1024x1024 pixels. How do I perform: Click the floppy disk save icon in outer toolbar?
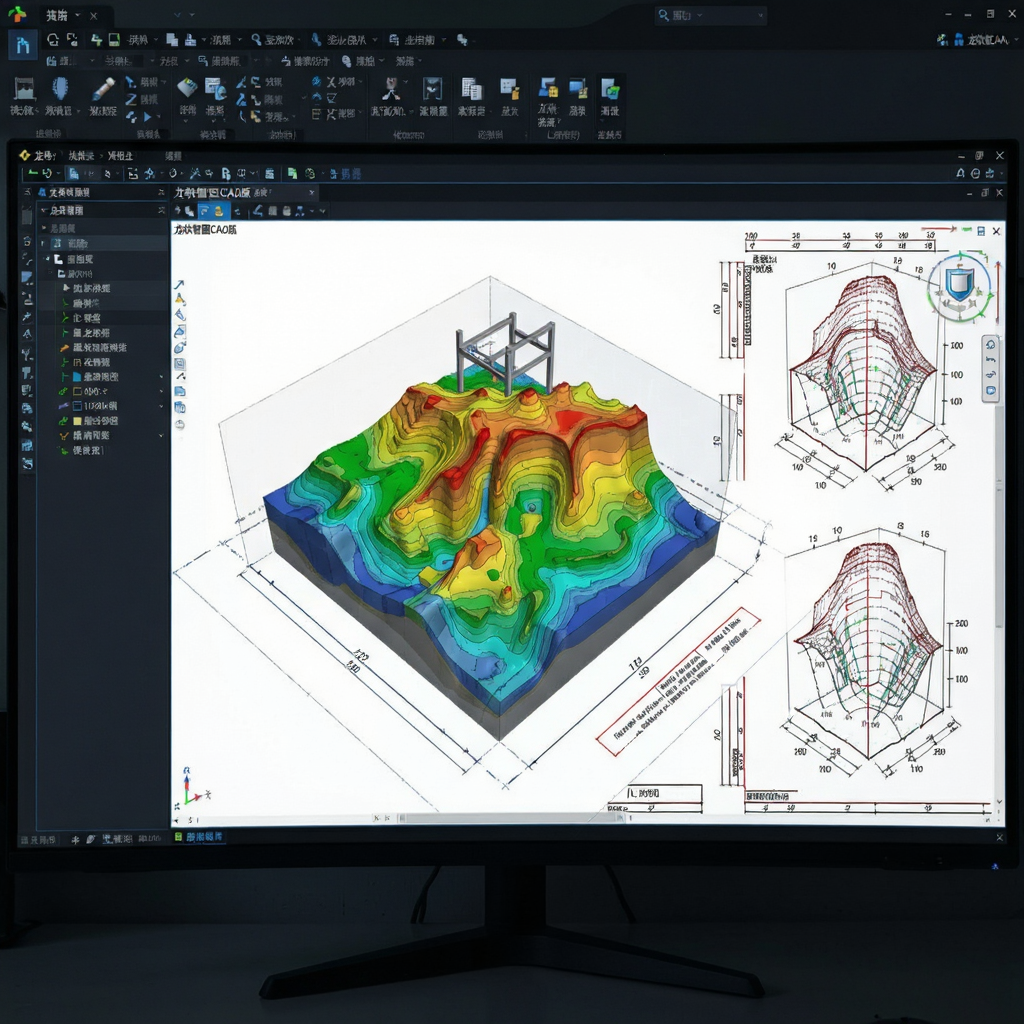tap(114, 40)
